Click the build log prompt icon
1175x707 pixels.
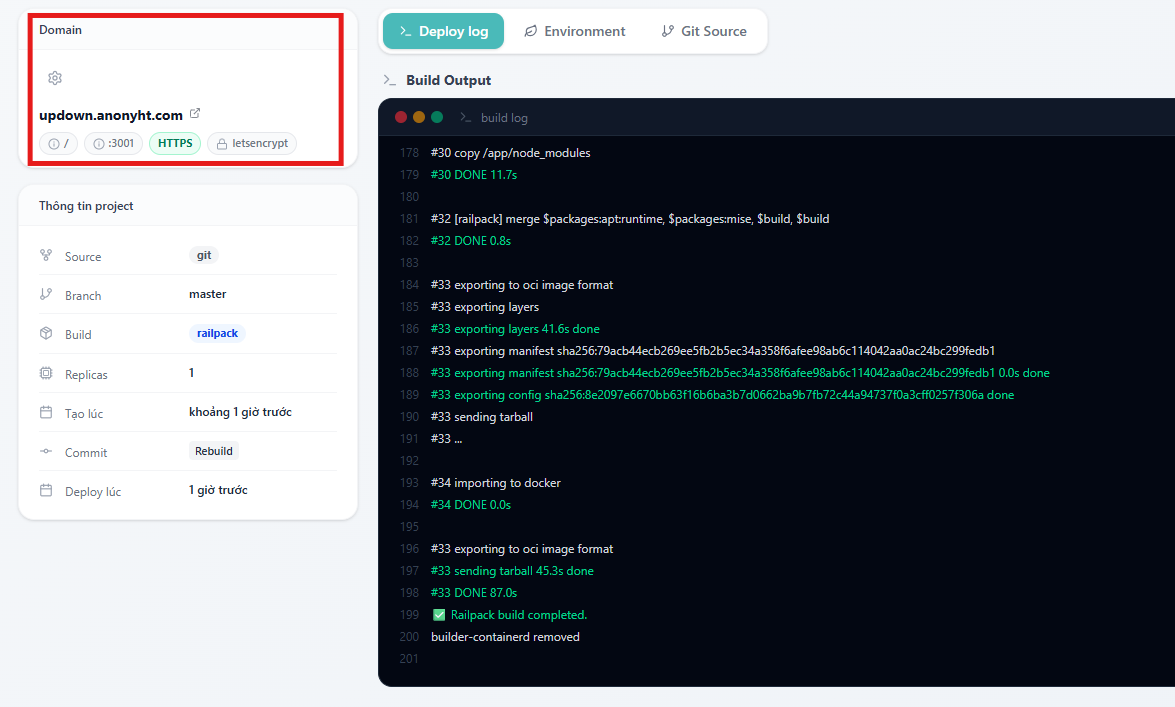coord(465,117)
